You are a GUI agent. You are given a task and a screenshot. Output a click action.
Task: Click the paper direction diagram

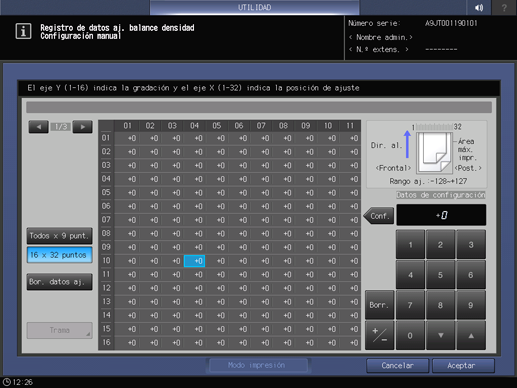[x=434, y=153]
